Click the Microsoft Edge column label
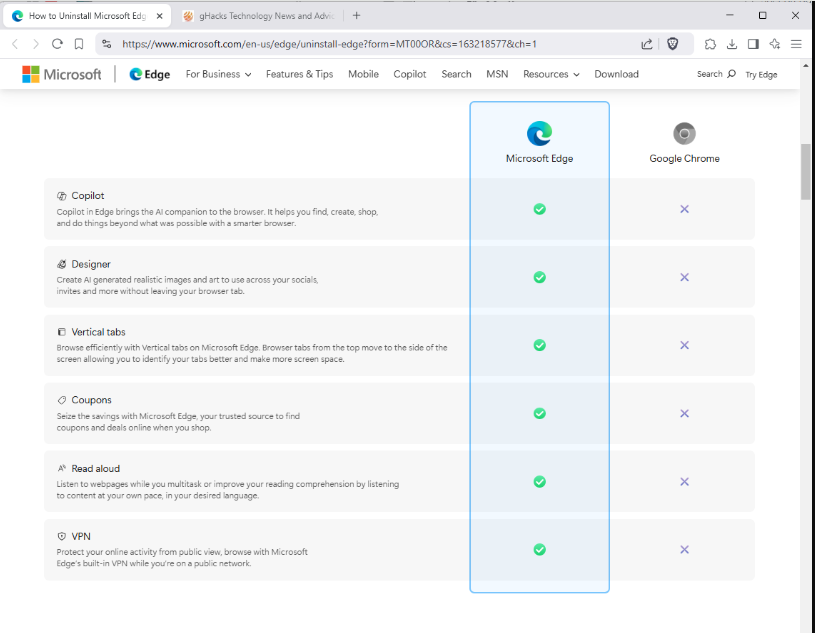815x633 pixels. (x=540, y=159)
